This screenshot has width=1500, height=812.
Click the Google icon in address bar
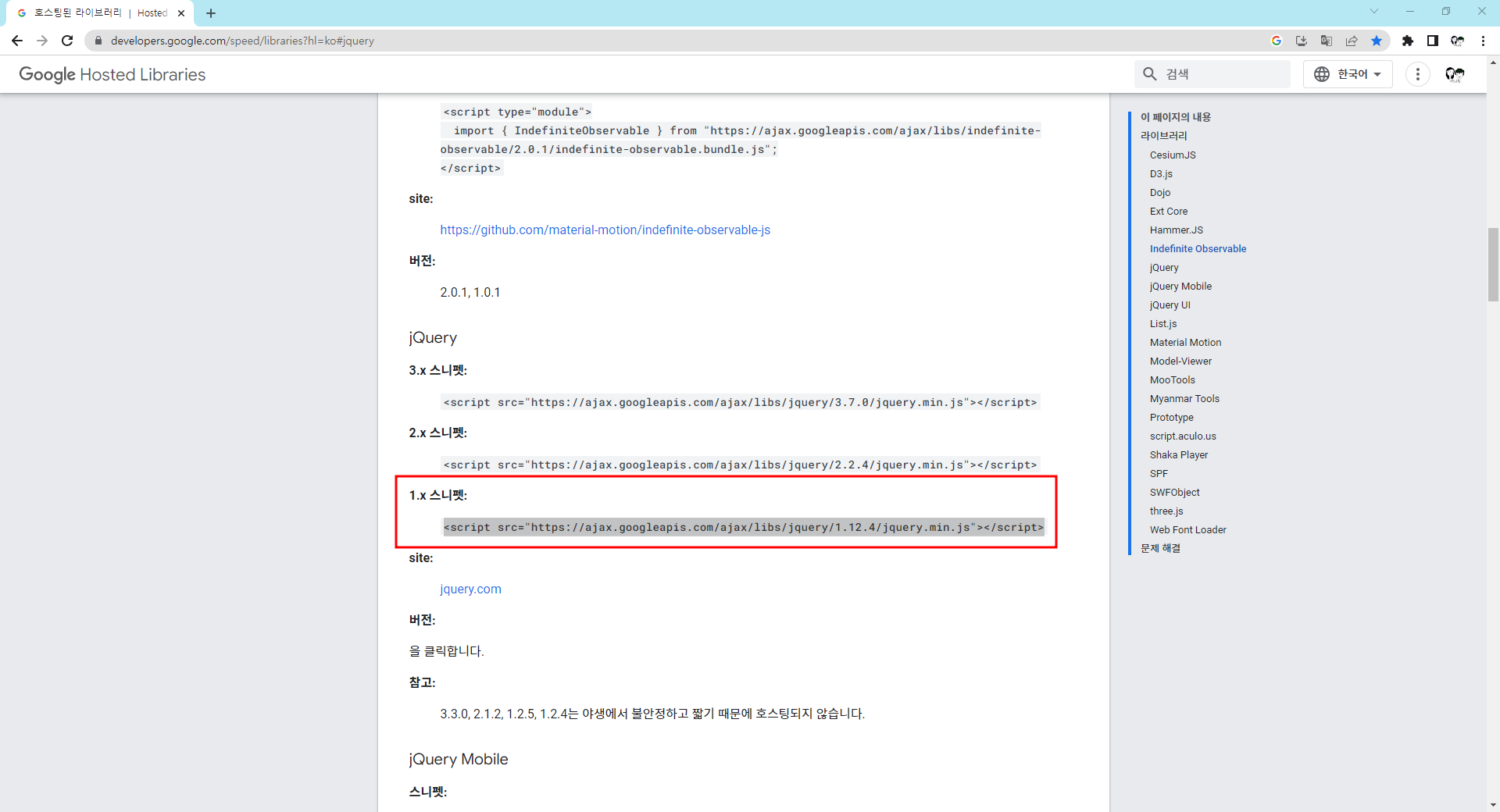coord(1277,41)
